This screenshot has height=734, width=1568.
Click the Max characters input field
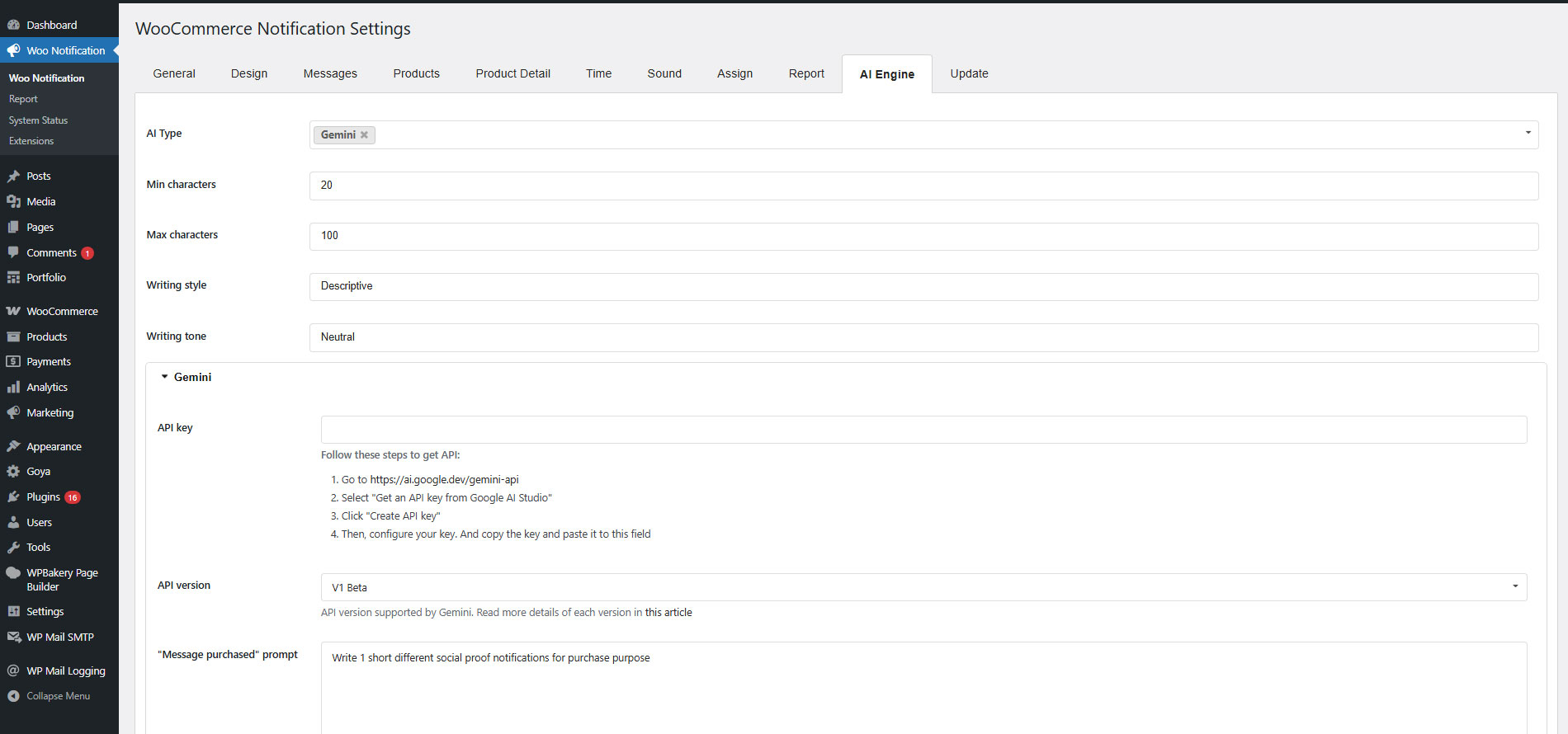coord(923,236)
